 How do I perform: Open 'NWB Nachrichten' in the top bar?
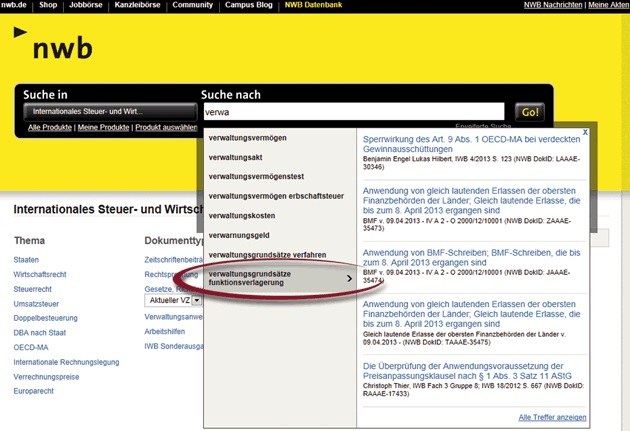click(557, 6)
